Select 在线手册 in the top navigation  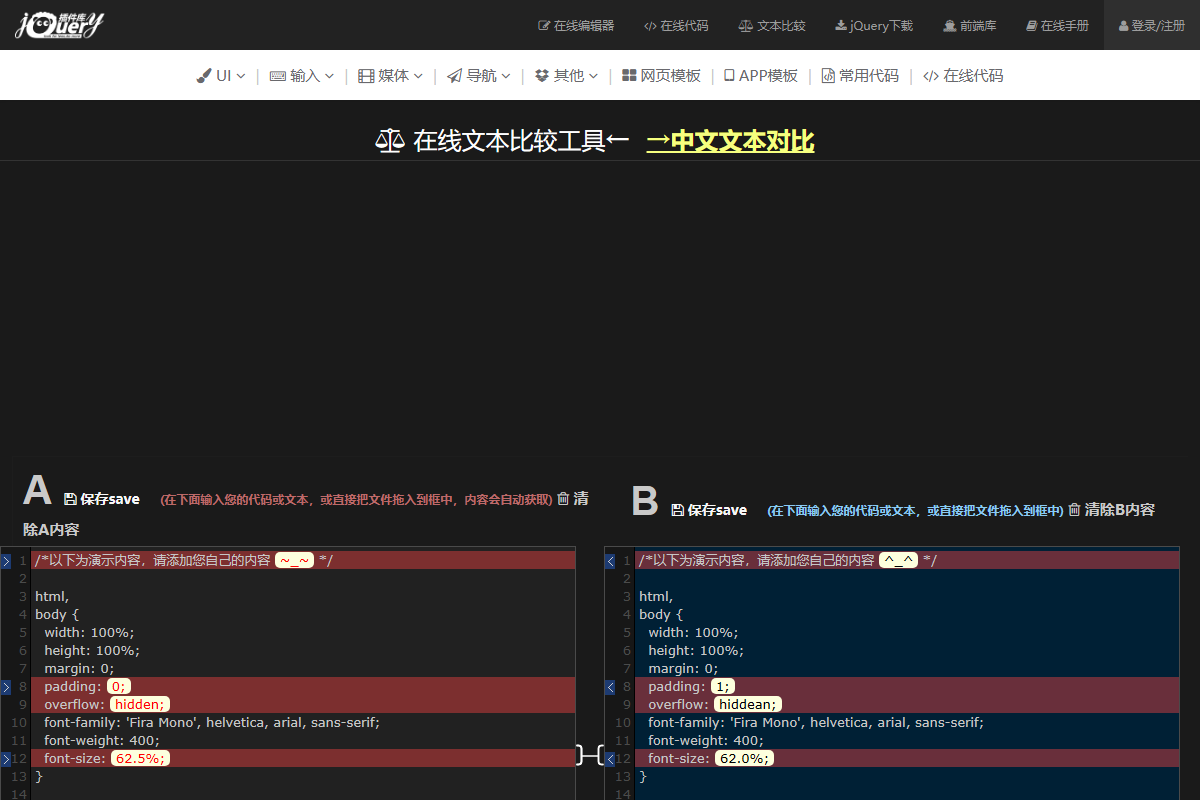[1056, 25]
